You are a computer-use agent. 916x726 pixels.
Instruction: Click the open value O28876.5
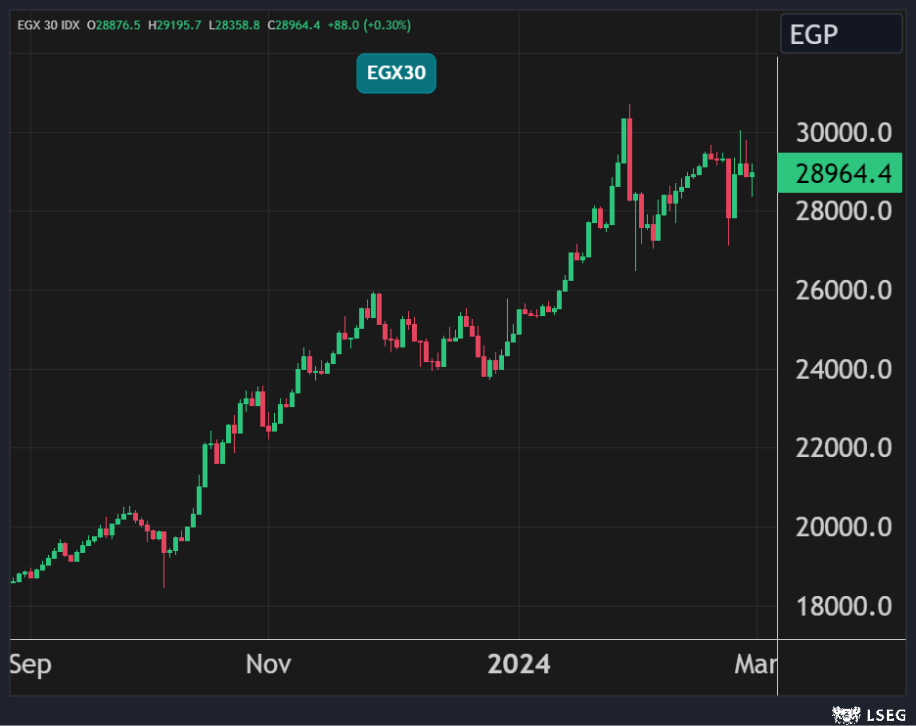click(x=115, y=24)
